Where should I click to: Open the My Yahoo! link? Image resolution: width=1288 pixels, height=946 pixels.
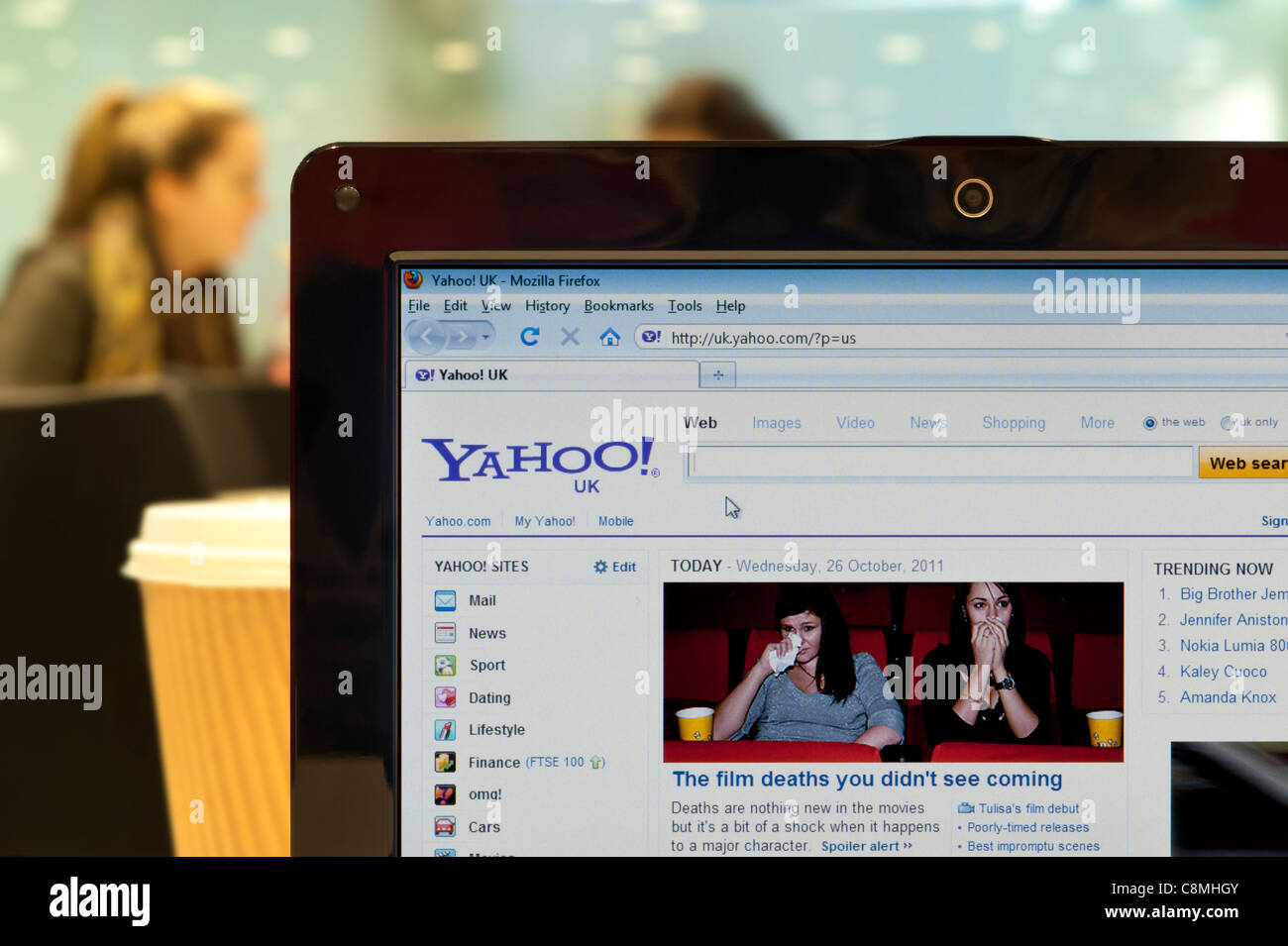point(544,521)
